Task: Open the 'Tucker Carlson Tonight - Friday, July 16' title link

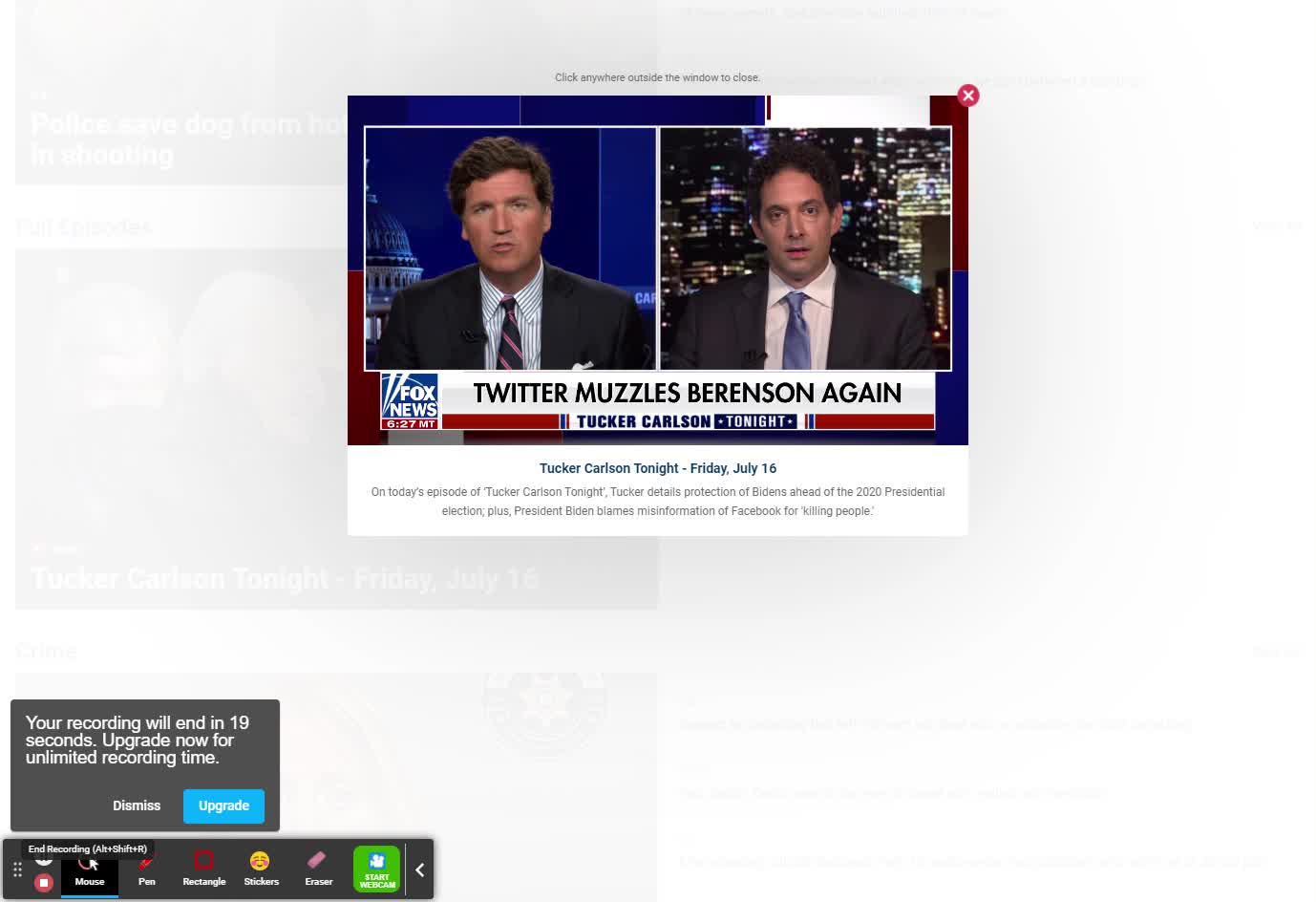Action: pyautogui.click(x=658, y=468)
